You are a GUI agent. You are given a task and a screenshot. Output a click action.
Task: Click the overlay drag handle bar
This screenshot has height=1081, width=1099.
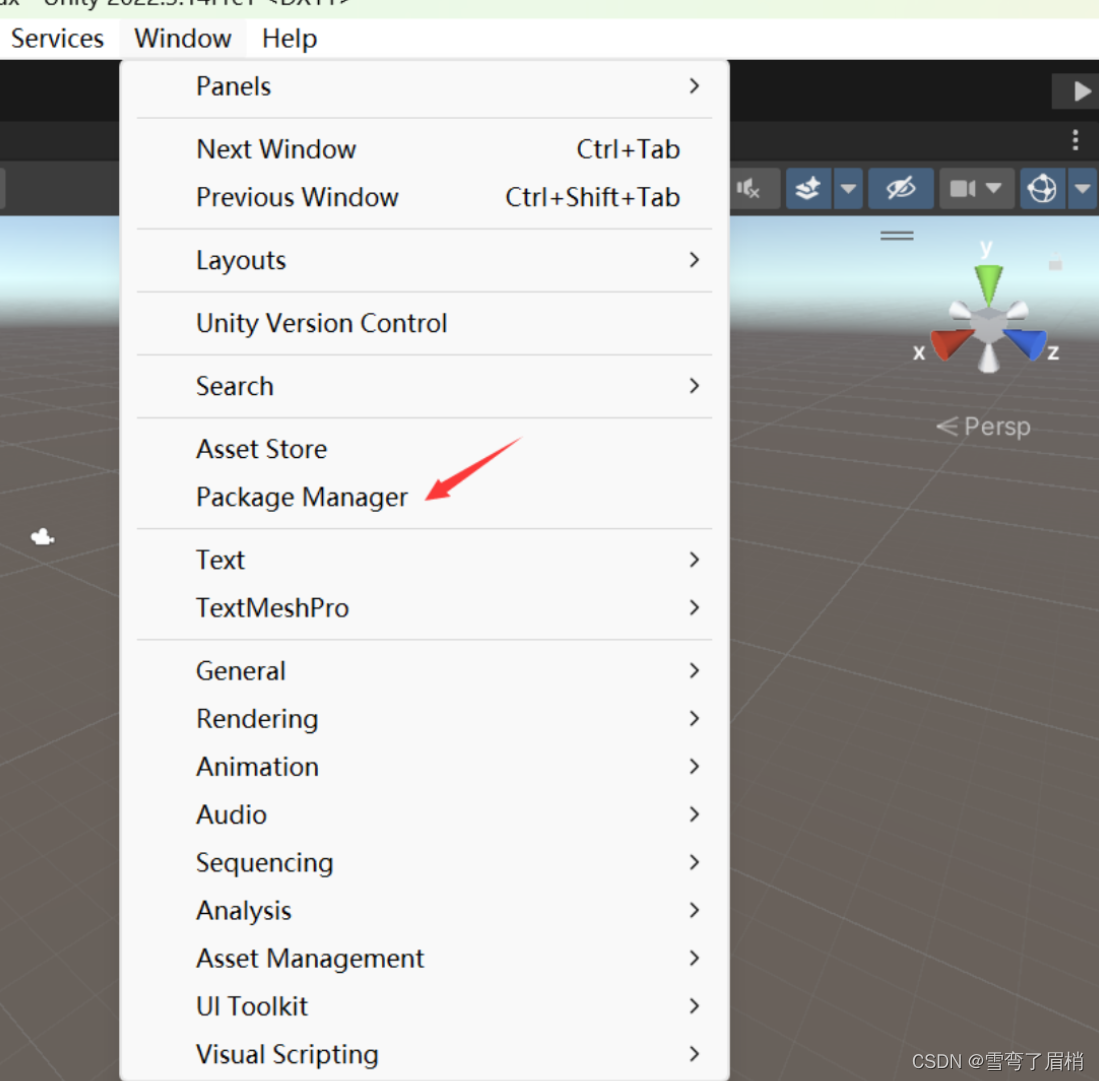897,236
